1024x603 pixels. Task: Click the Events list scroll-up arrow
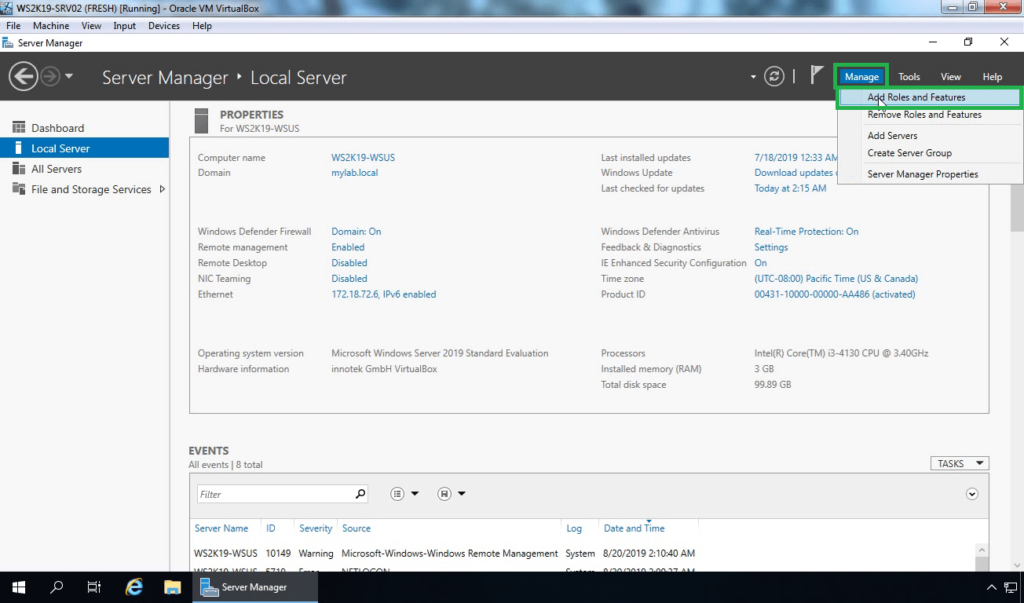(x=982, y=550)
